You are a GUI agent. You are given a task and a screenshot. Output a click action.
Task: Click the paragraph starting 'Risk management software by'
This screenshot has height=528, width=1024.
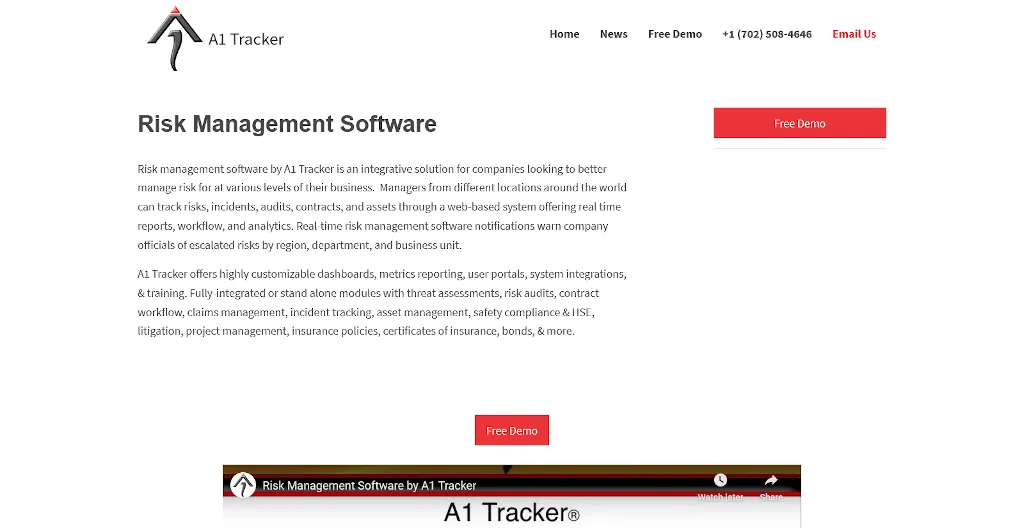coord(382,207)
